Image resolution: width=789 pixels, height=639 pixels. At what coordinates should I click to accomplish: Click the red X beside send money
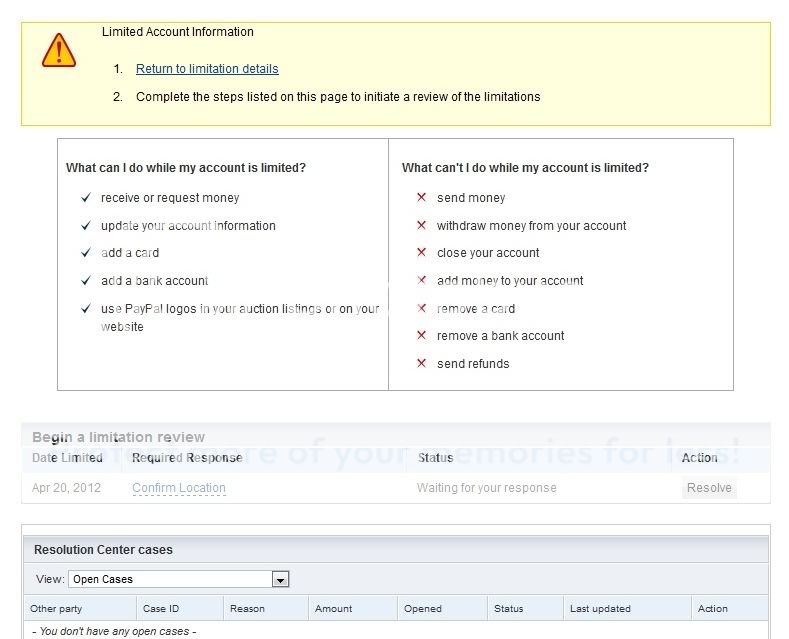422,197
